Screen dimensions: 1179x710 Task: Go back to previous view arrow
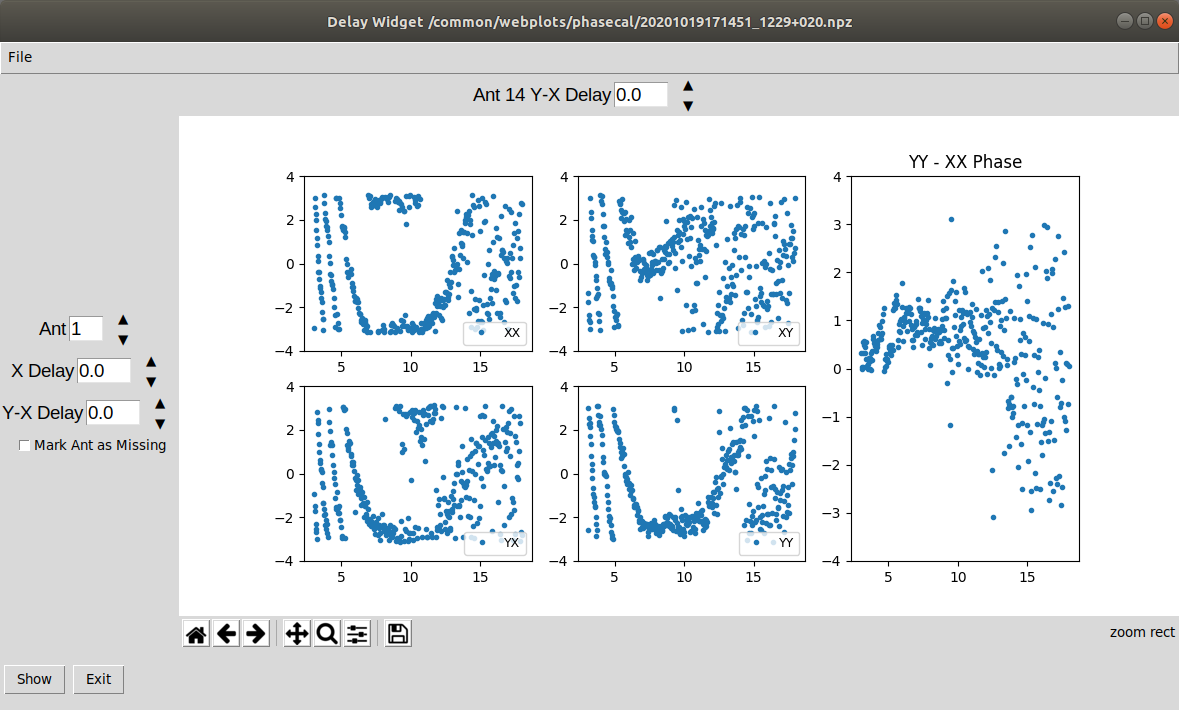point(227,634)
